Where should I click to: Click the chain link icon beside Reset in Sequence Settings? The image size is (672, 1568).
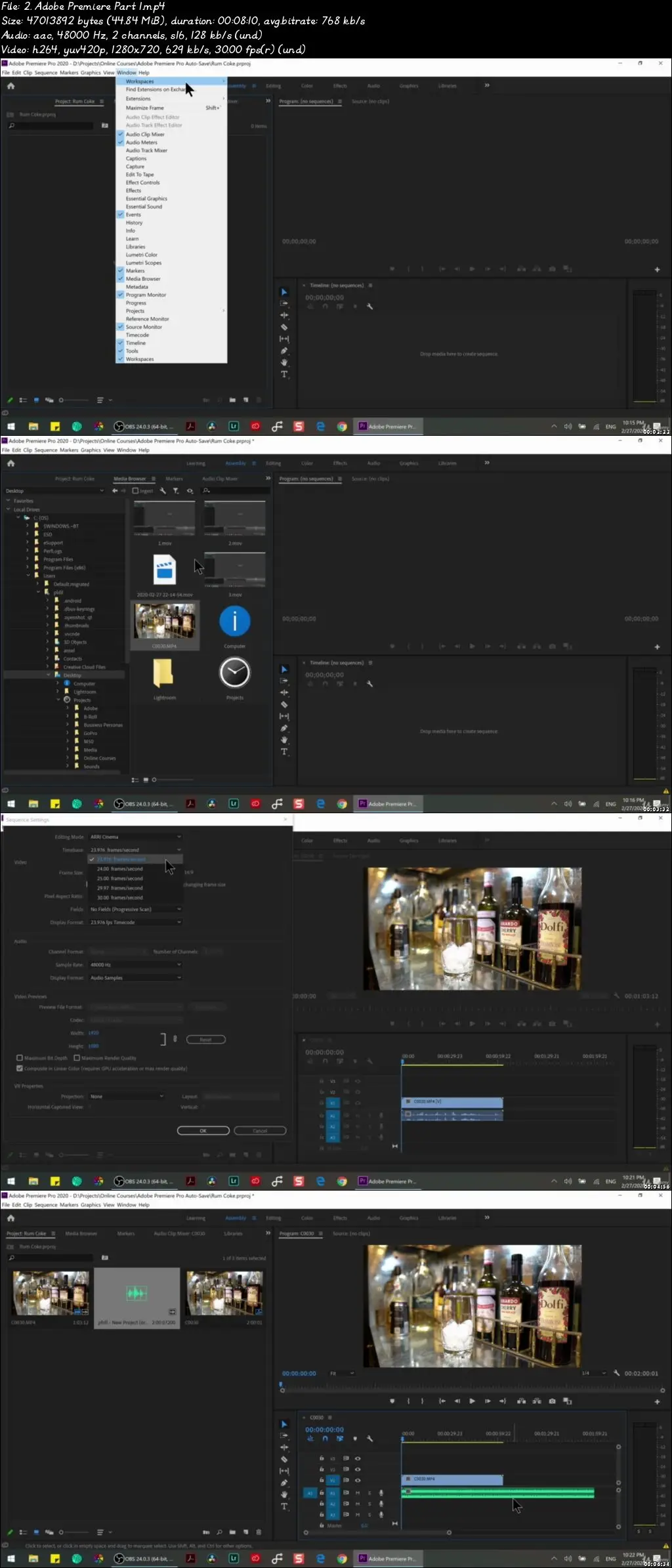[175, 1038]
